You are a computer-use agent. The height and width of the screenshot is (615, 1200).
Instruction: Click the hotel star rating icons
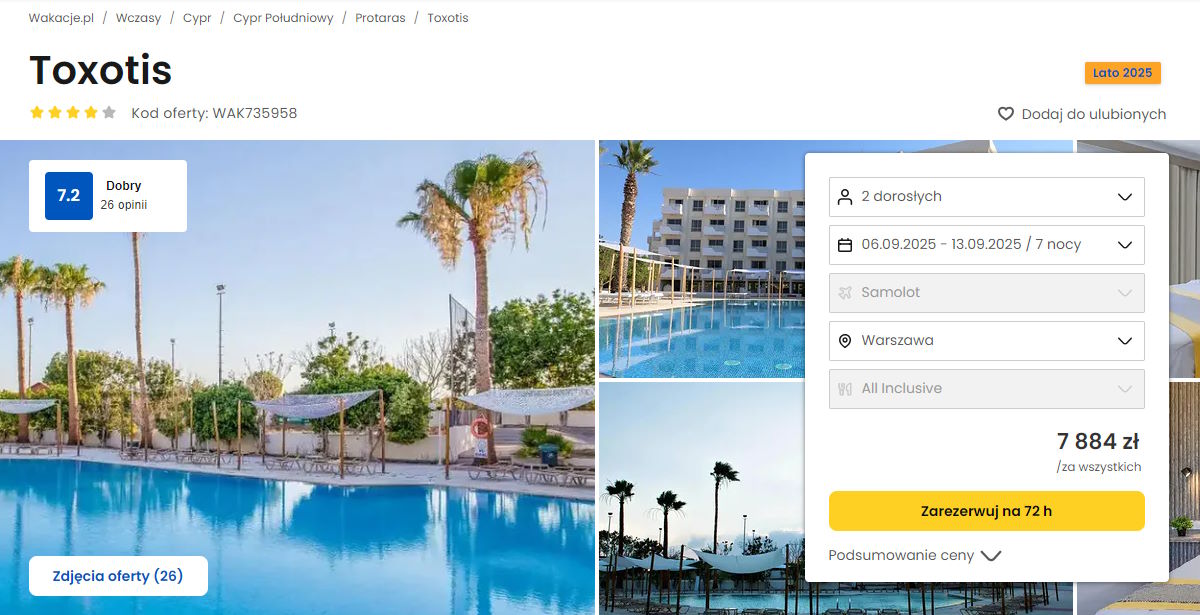(x=73, y=113)
